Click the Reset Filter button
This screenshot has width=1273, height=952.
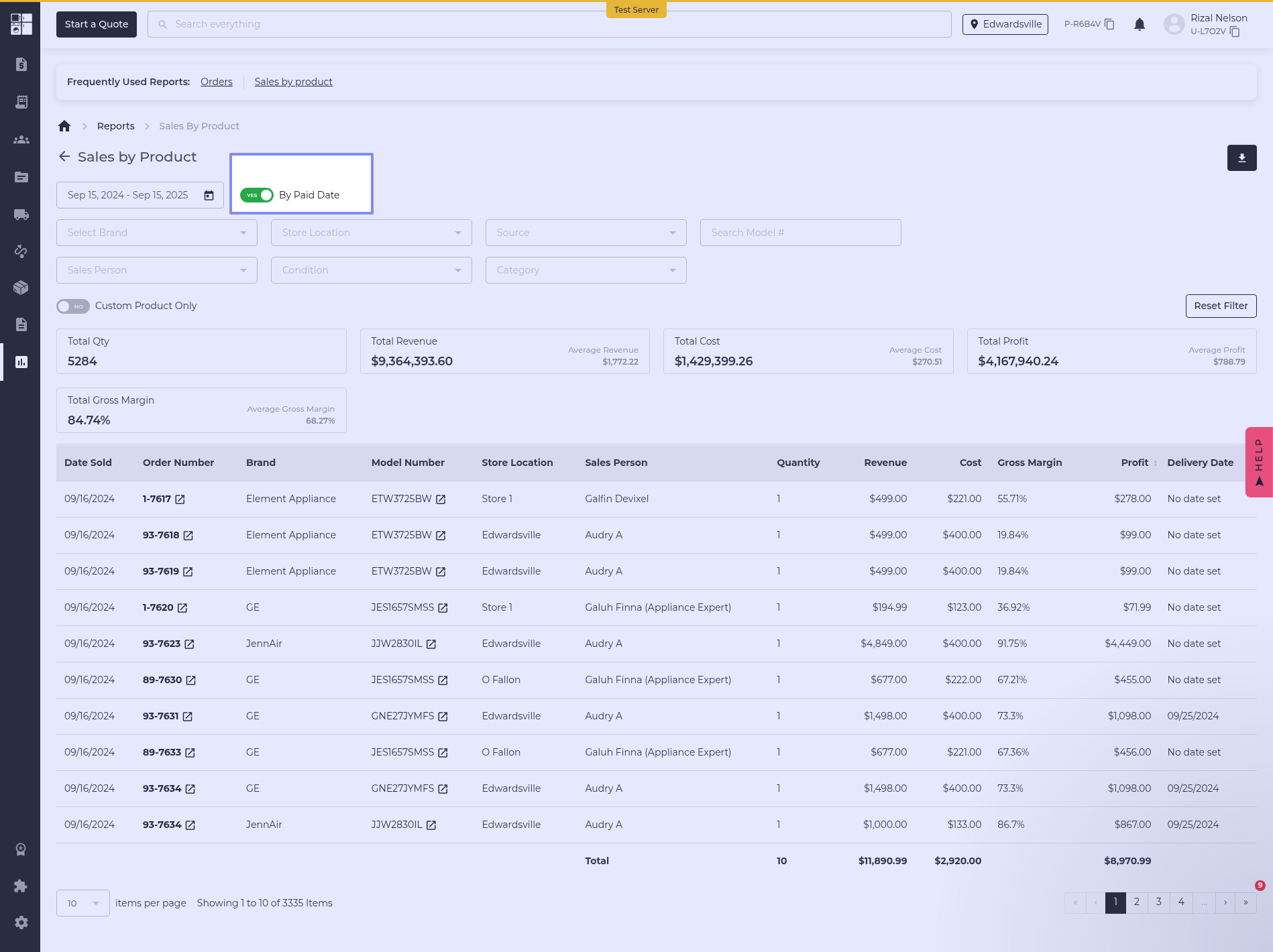click(1221, 306)
